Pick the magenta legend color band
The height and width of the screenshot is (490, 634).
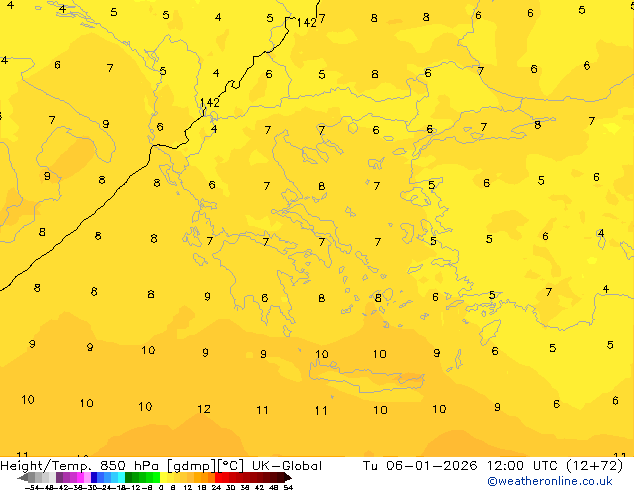point(80,477)
